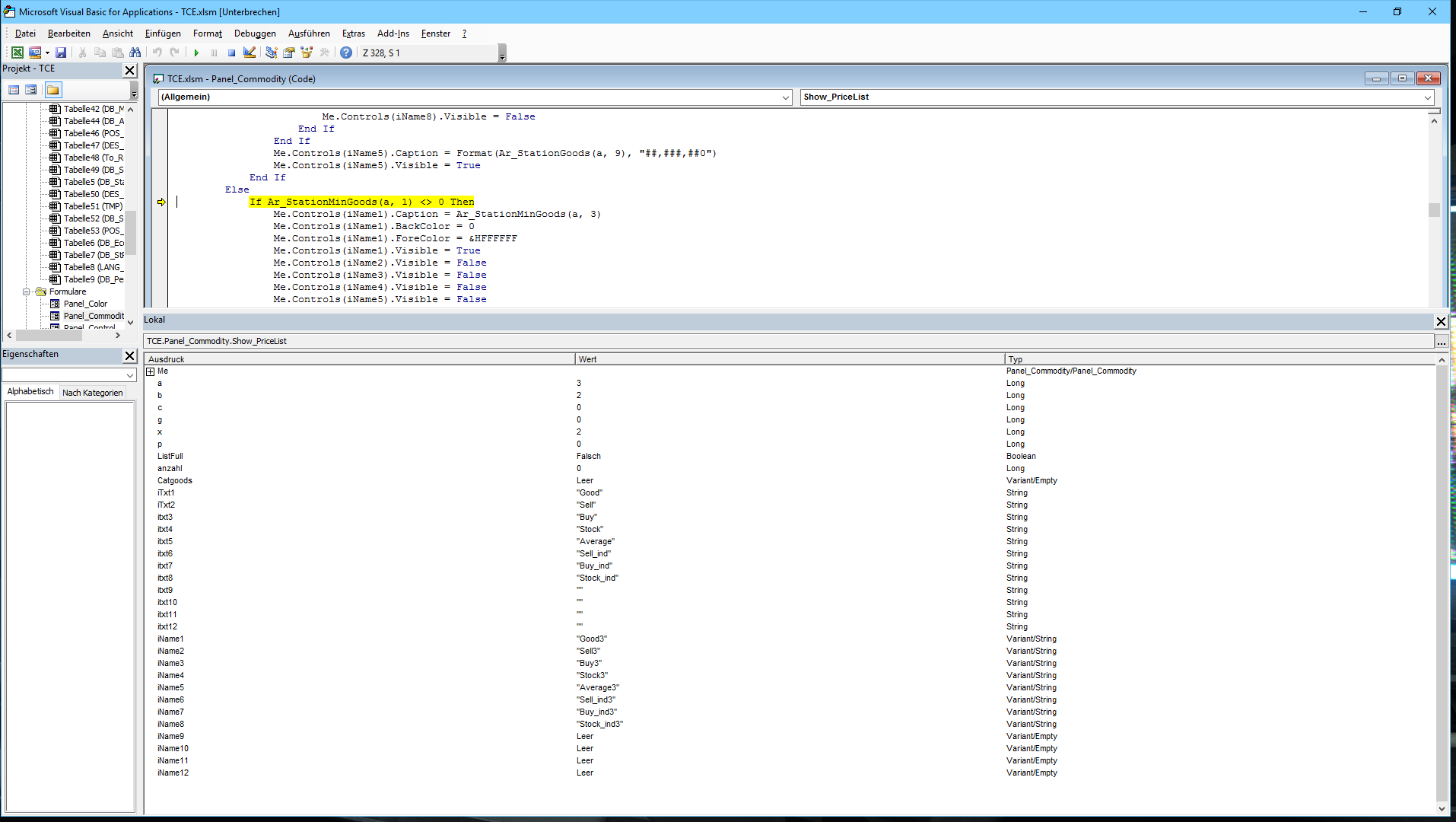Click the Redo arrow icon

tap(174, 53)
